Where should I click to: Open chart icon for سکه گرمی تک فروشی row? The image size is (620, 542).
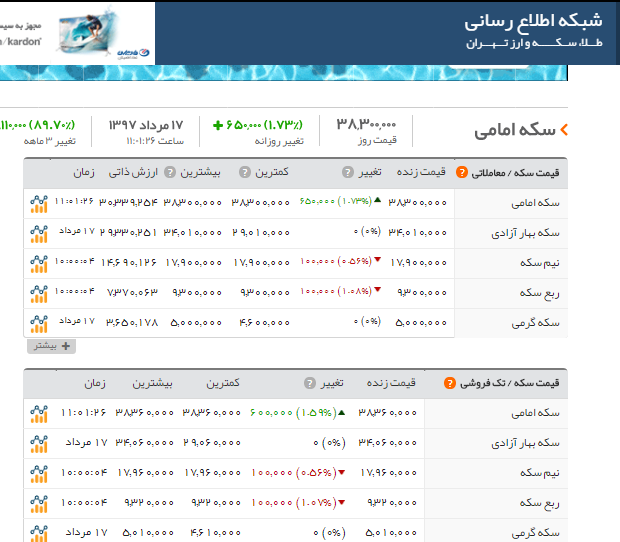[39, 533]
